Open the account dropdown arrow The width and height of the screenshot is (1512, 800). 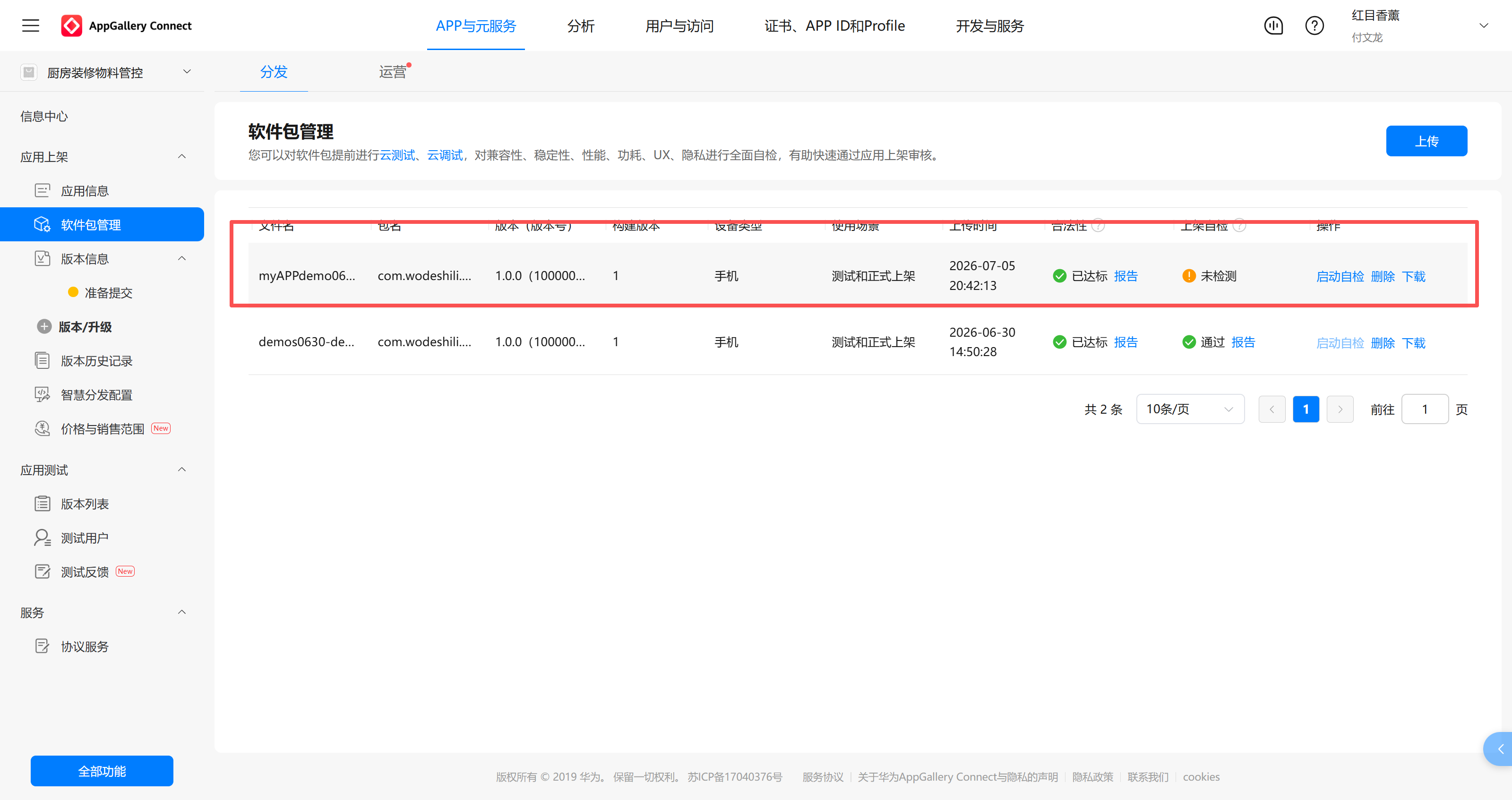1483,26
